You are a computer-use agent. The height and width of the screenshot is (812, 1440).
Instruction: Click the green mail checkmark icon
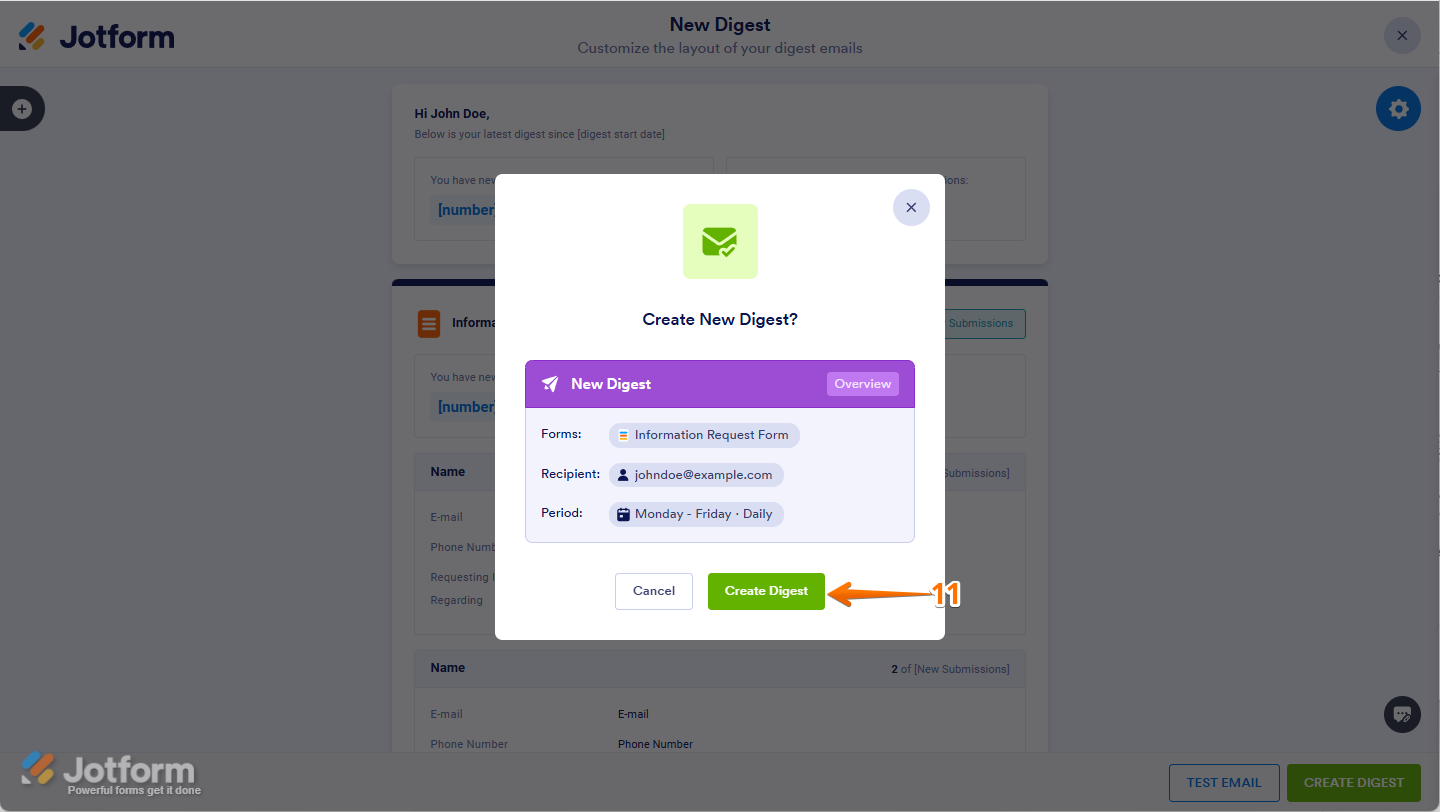[720, 242]
